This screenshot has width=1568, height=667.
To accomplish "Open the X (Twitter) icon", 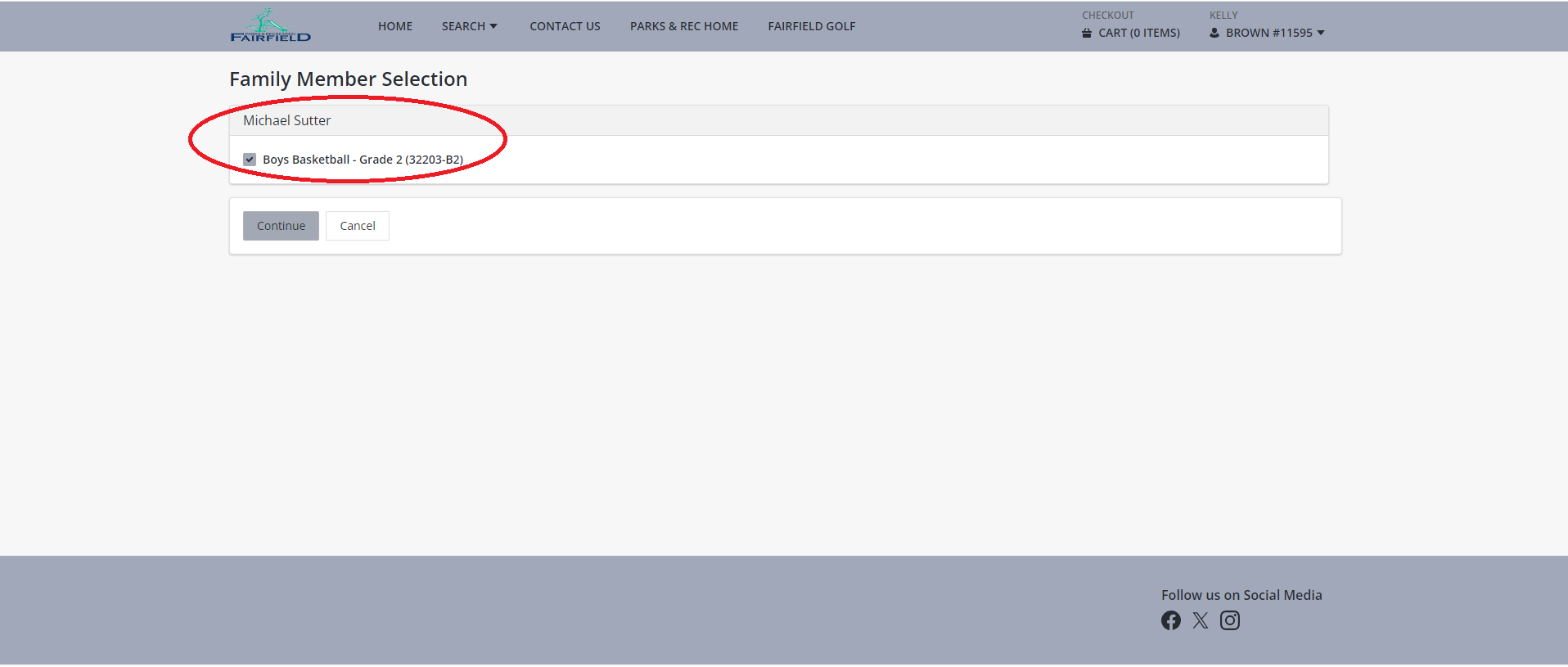I will [x=1200, y=620].
